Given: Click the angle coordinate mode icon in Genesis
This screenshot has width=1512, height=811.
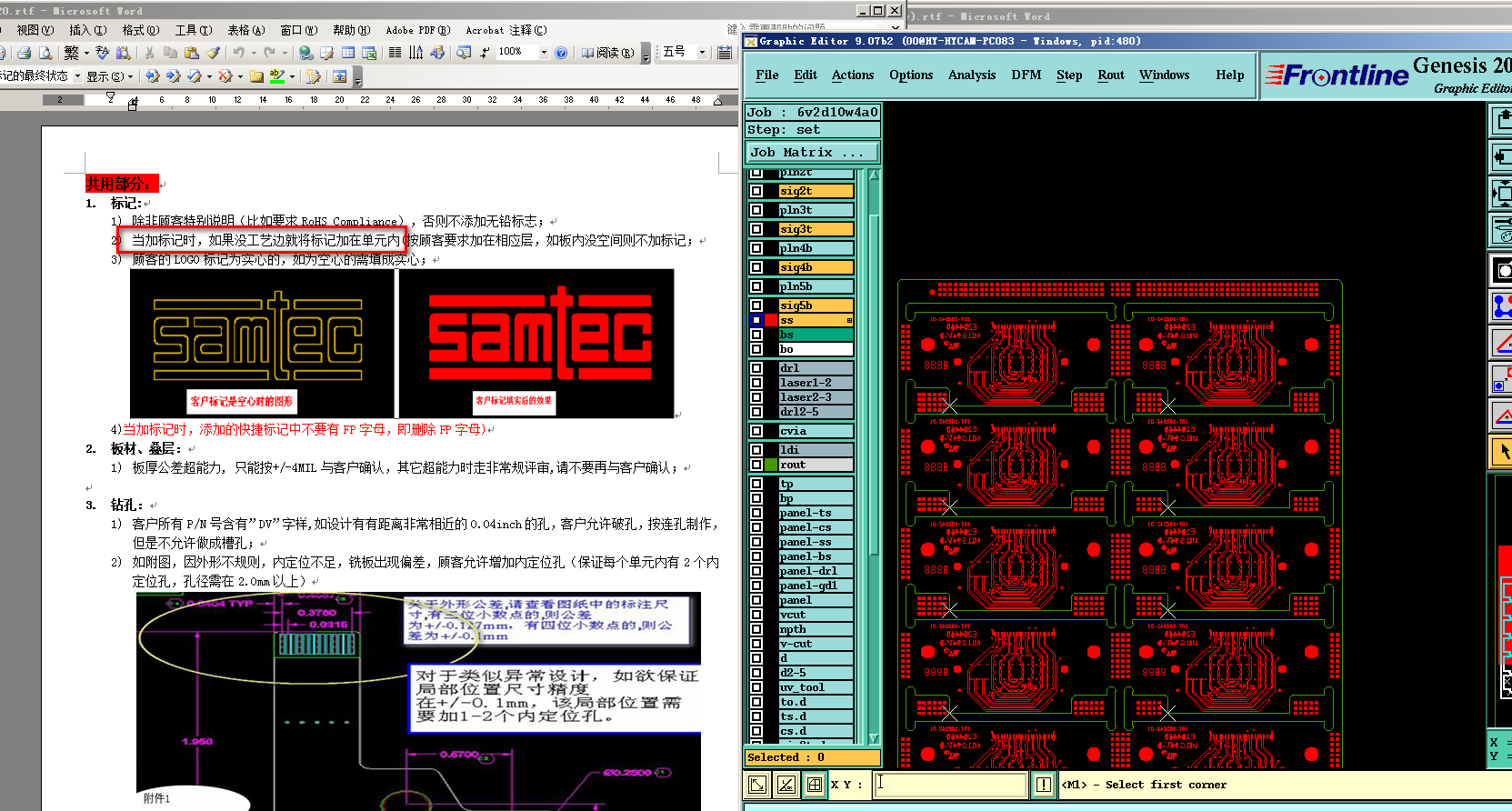Looking at the screenshot, I should pos(786,785).
